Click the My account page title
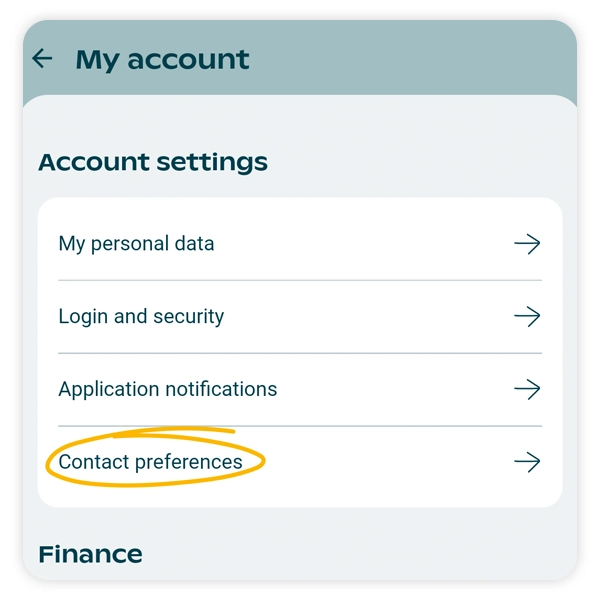This screenshot has height=600, width=600. (x=162, y=60)
